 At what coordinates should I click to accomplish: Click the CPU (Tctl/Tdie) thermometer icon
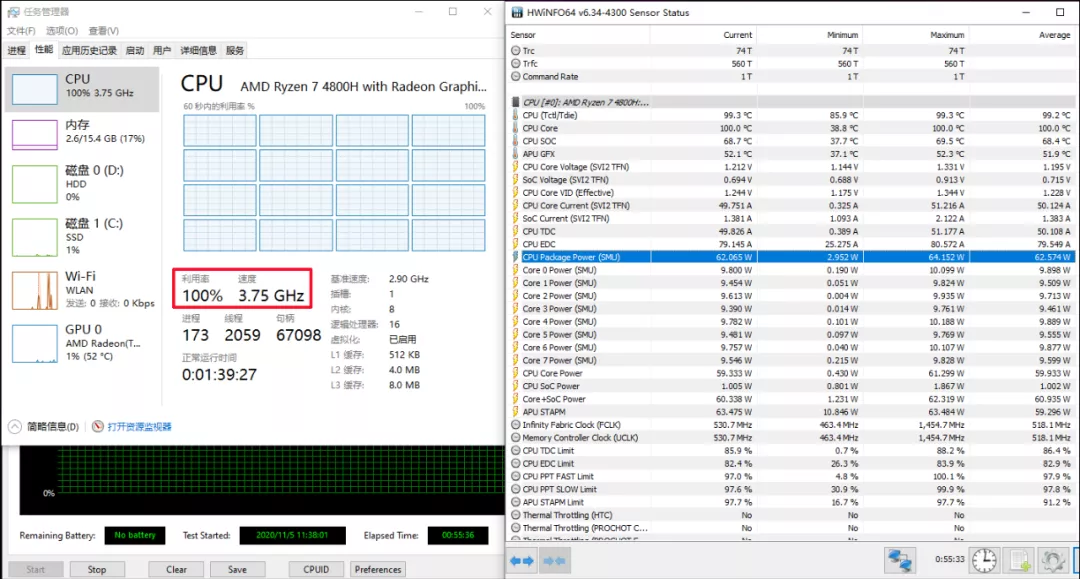click(x=515, y=115)
